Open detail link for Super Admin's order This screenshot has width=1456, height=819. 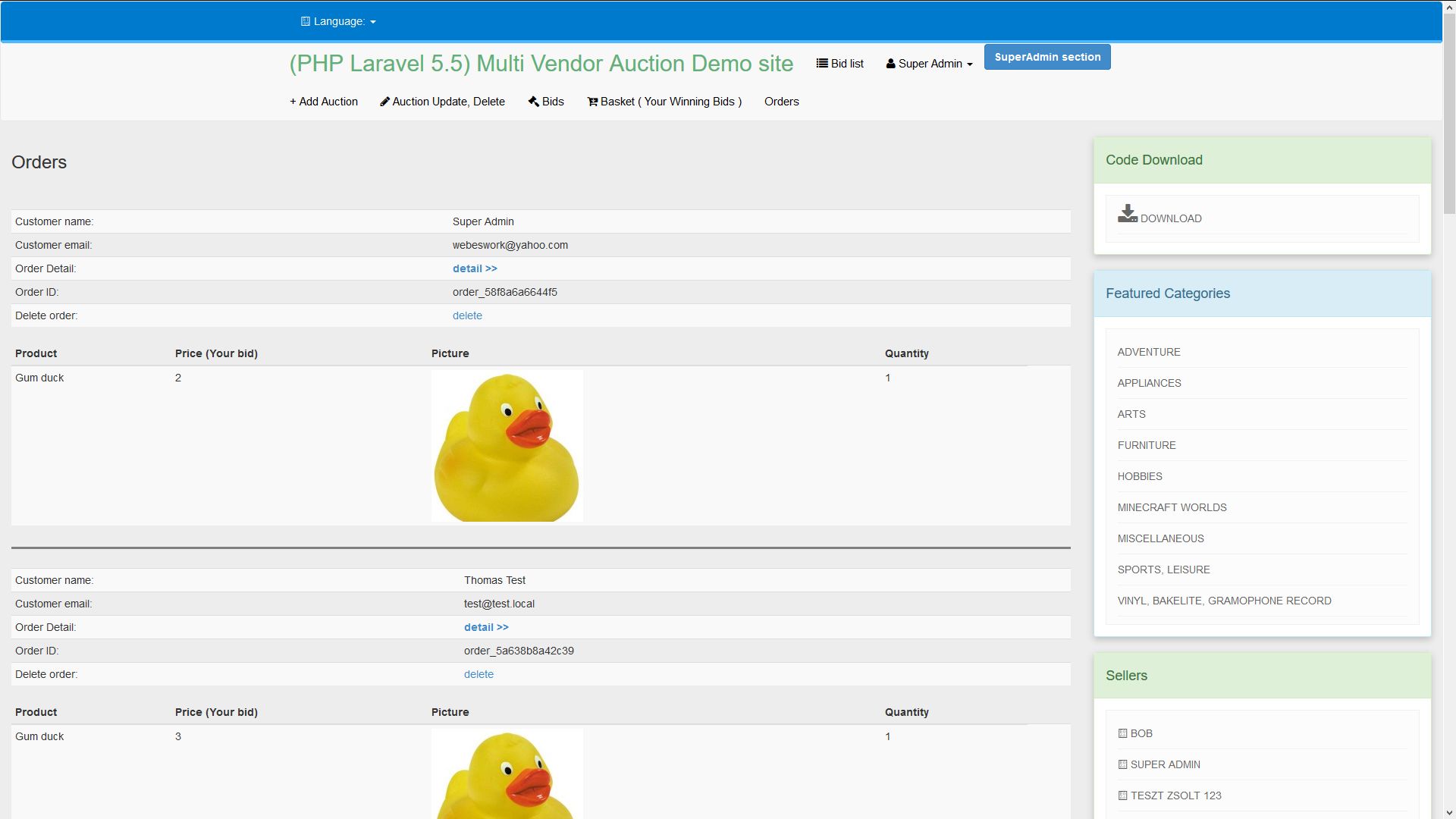pos(475,268)
